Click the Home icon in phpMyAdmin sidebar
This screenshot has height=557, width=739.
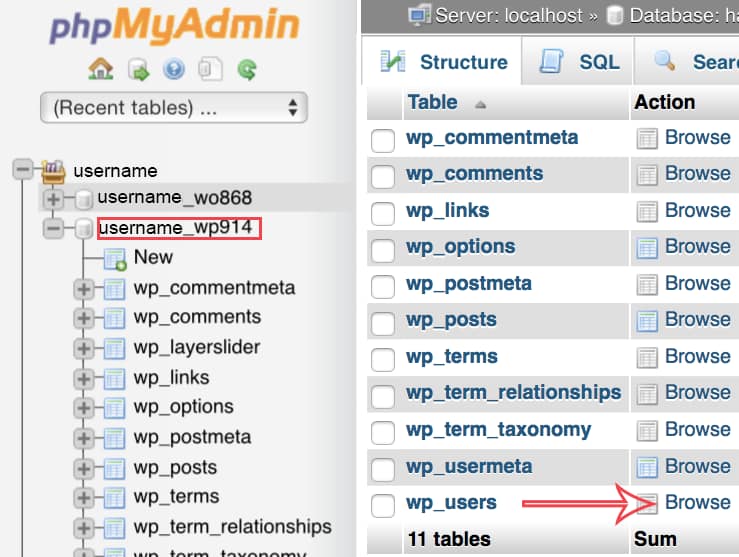pyautogui.click(x=101, y=69)
